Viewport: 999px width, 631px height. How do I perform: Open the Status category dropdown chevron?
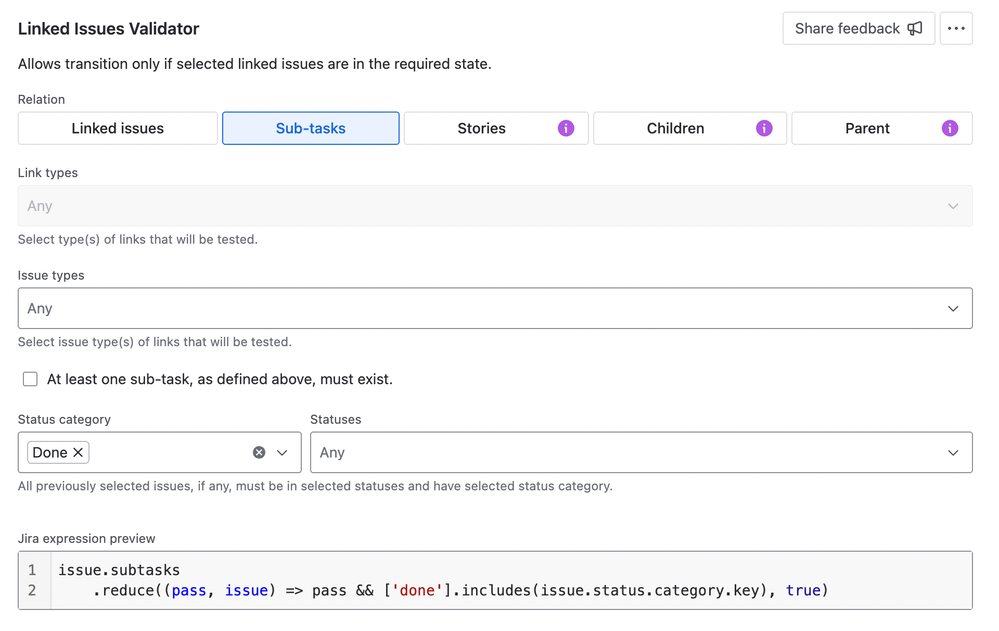point(281,452)
